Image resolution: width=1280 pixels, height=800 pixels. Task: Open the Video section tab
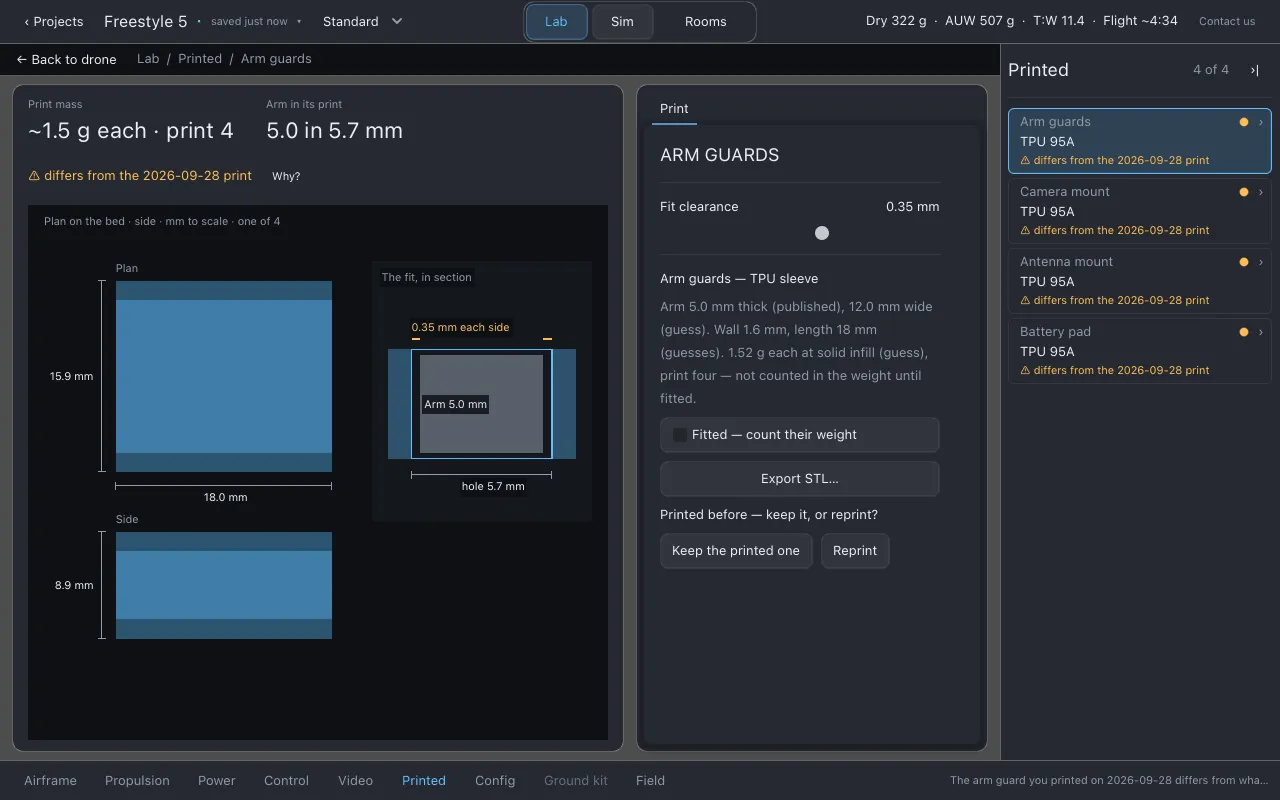(355, 781)
